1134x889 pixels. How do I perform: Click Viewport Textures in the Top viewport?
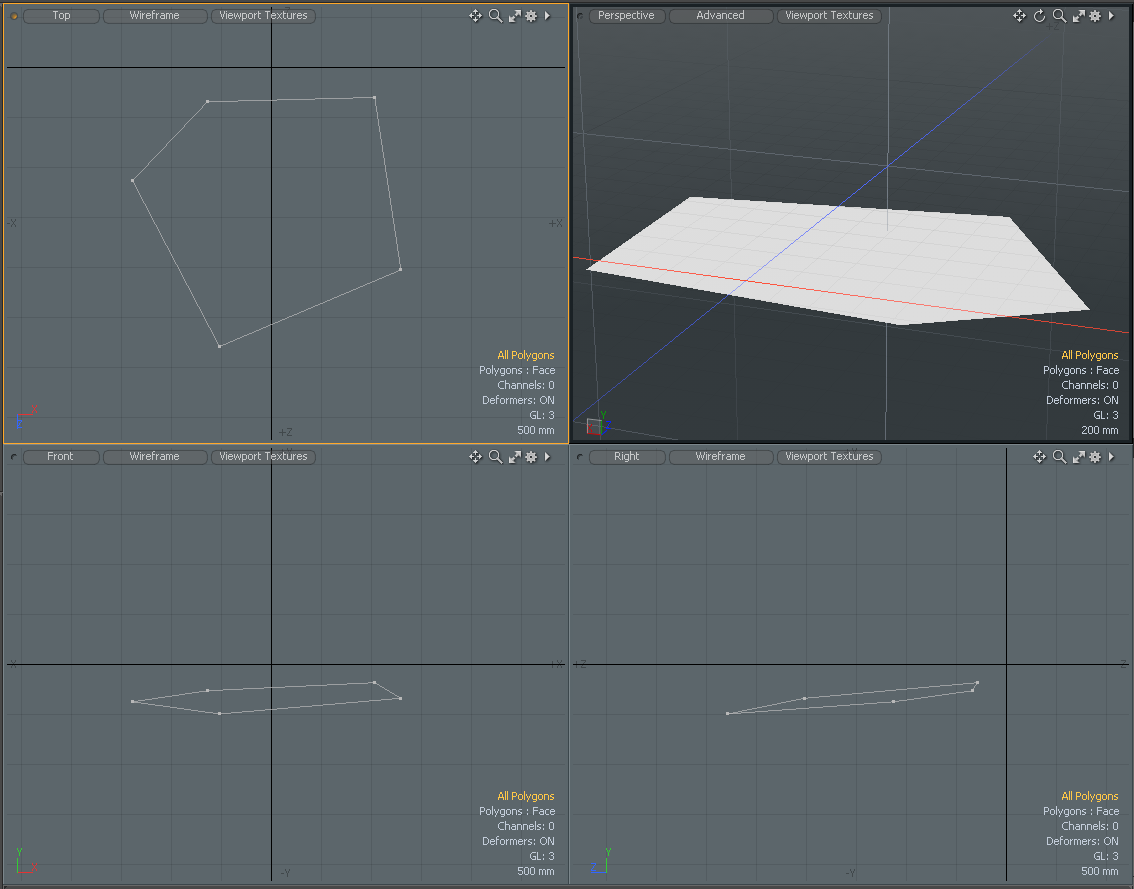[263, 16]
